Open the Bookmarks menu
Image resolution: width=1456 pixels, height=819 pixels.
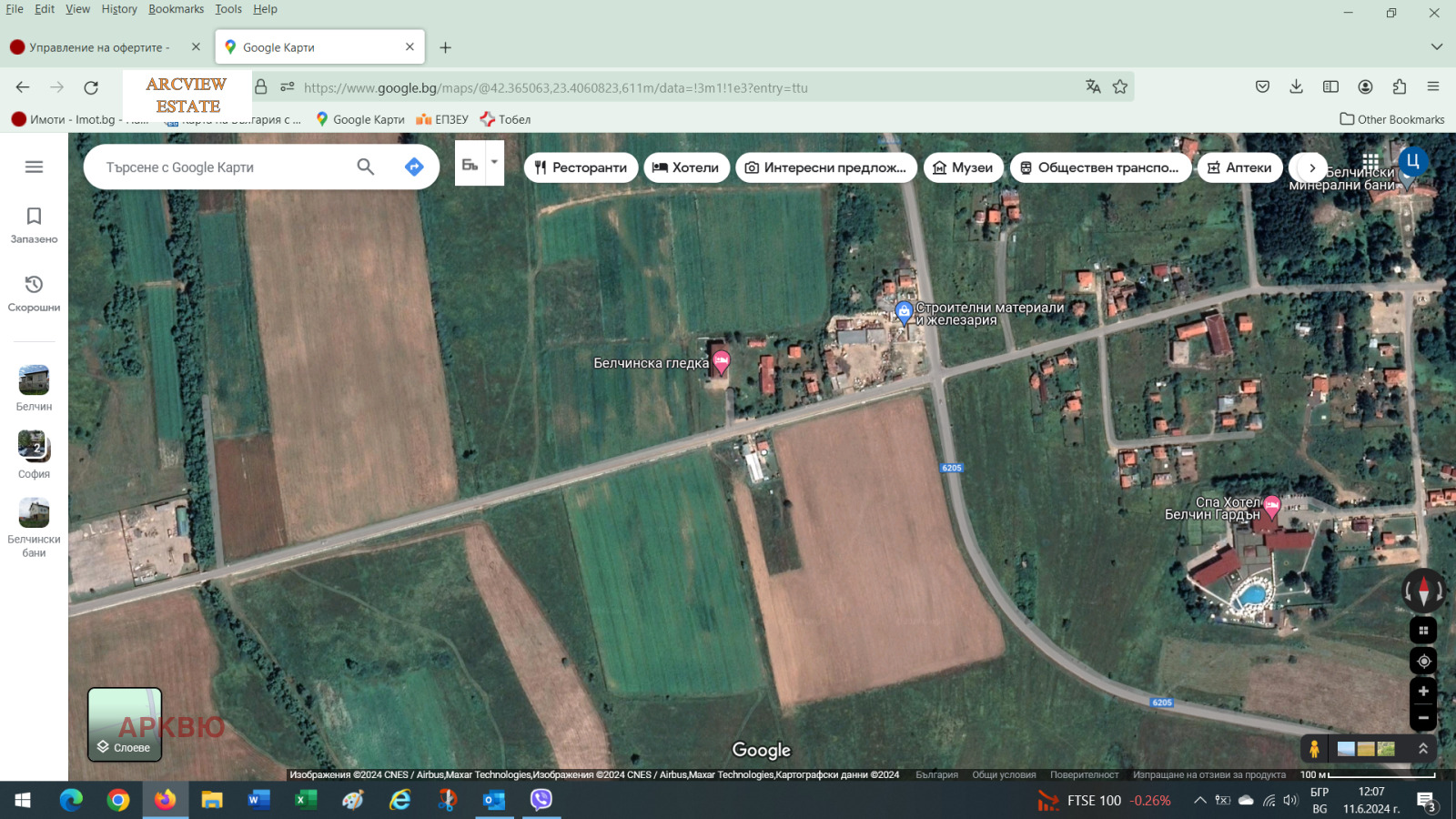pyautogui.click(x=176, y=9)
